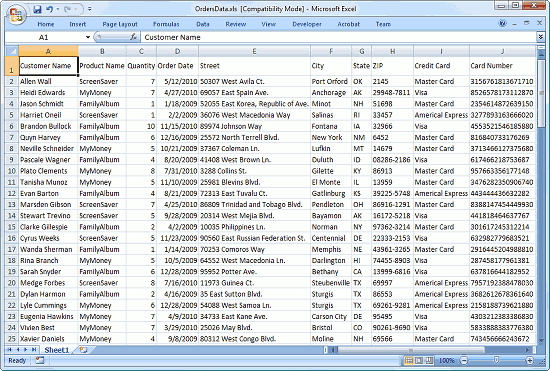550x371 pixels.
Task: Go to last sheet tab navigation arrow
Action: 34,350
